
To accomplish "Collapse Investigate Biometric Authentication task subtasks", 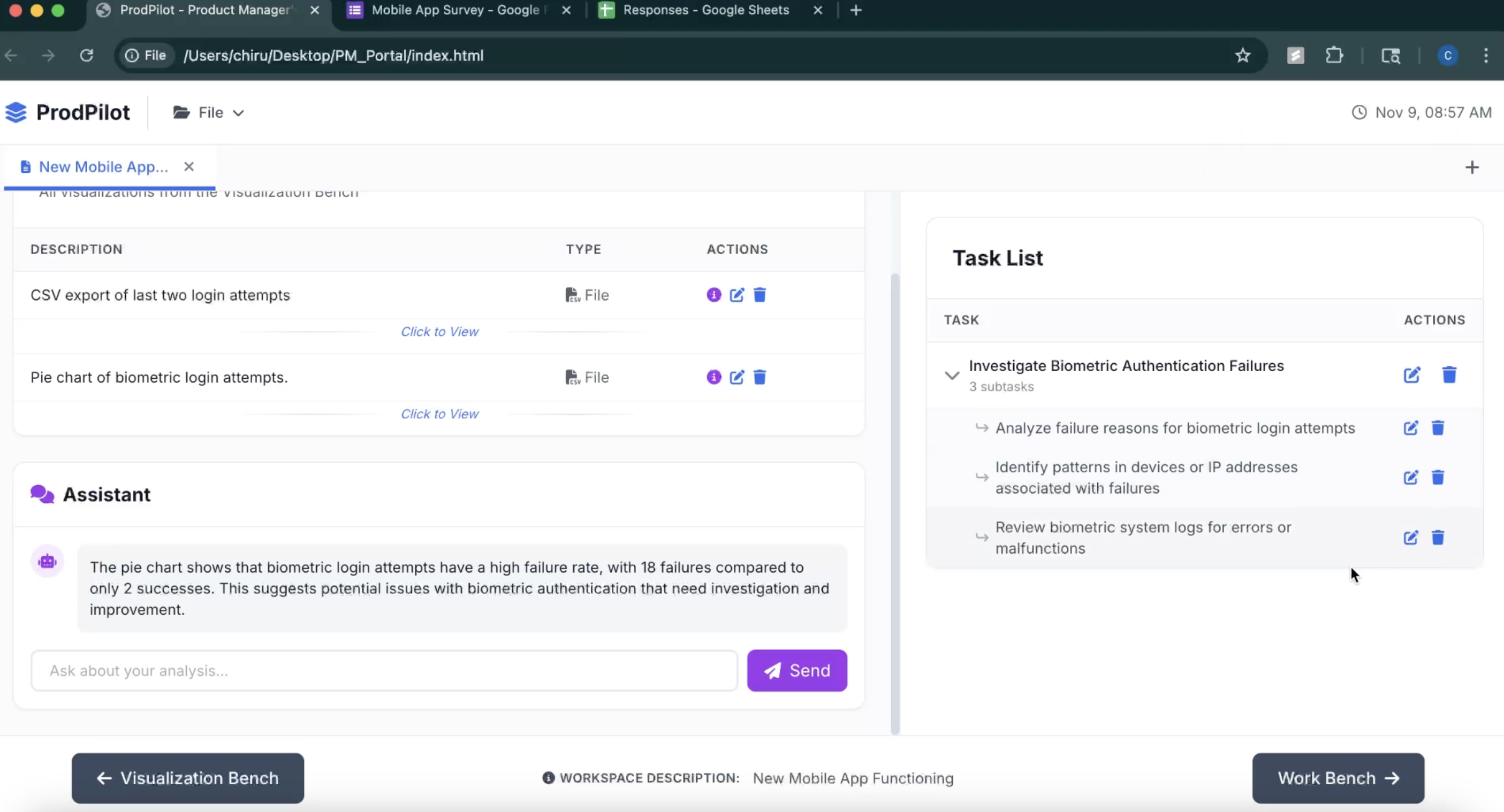I will 952,375.
